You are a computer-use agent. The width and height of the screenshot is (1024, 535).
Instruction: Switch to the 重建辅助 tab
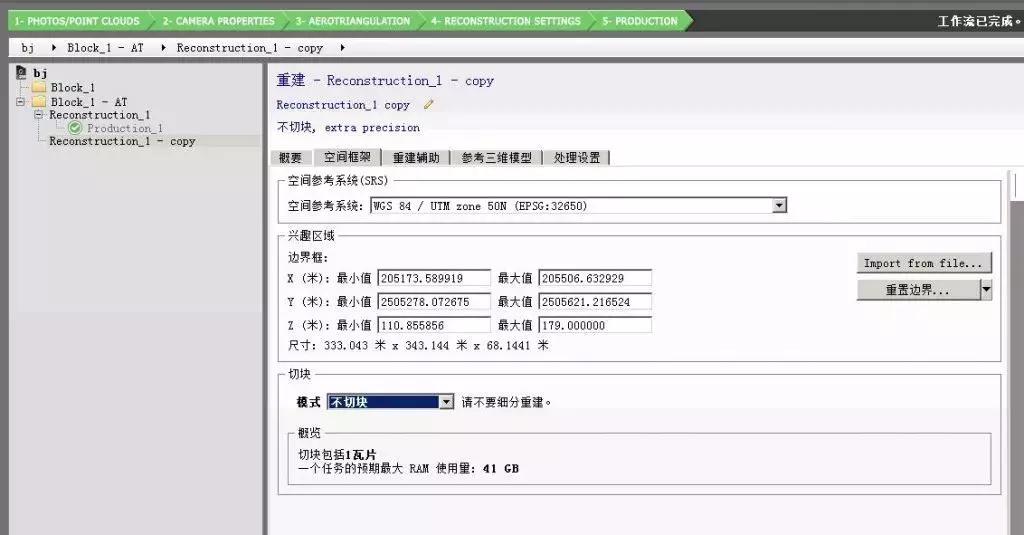pyautogui.click(x=416, y=157)
